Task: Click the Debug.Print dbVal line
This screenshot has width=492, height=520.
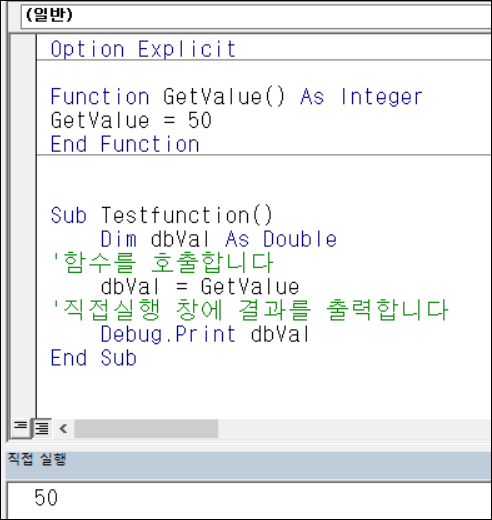Action: [x=205, y=334]
